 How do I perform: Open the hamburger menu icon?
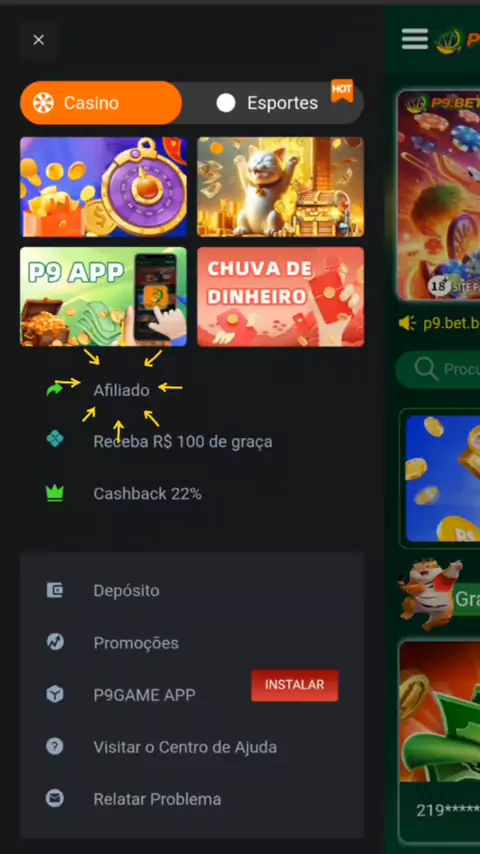(x=415, y=39)
